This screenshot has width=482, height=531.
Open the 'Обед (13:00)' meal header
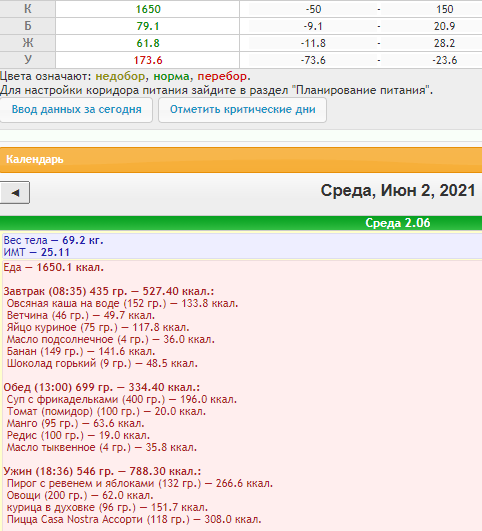point(102,387)
